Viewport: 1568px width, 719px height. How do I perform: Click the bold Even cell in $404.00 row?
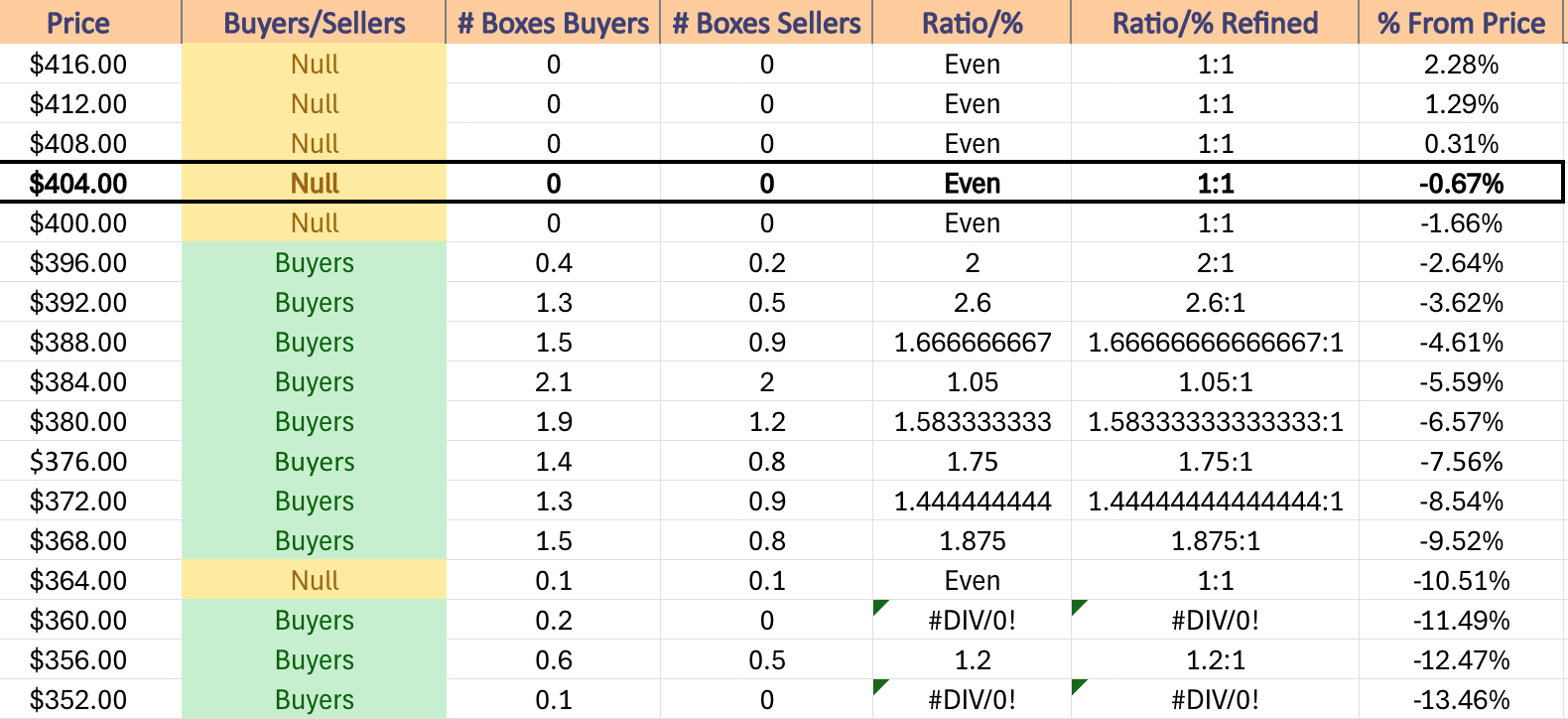[972, 184]
